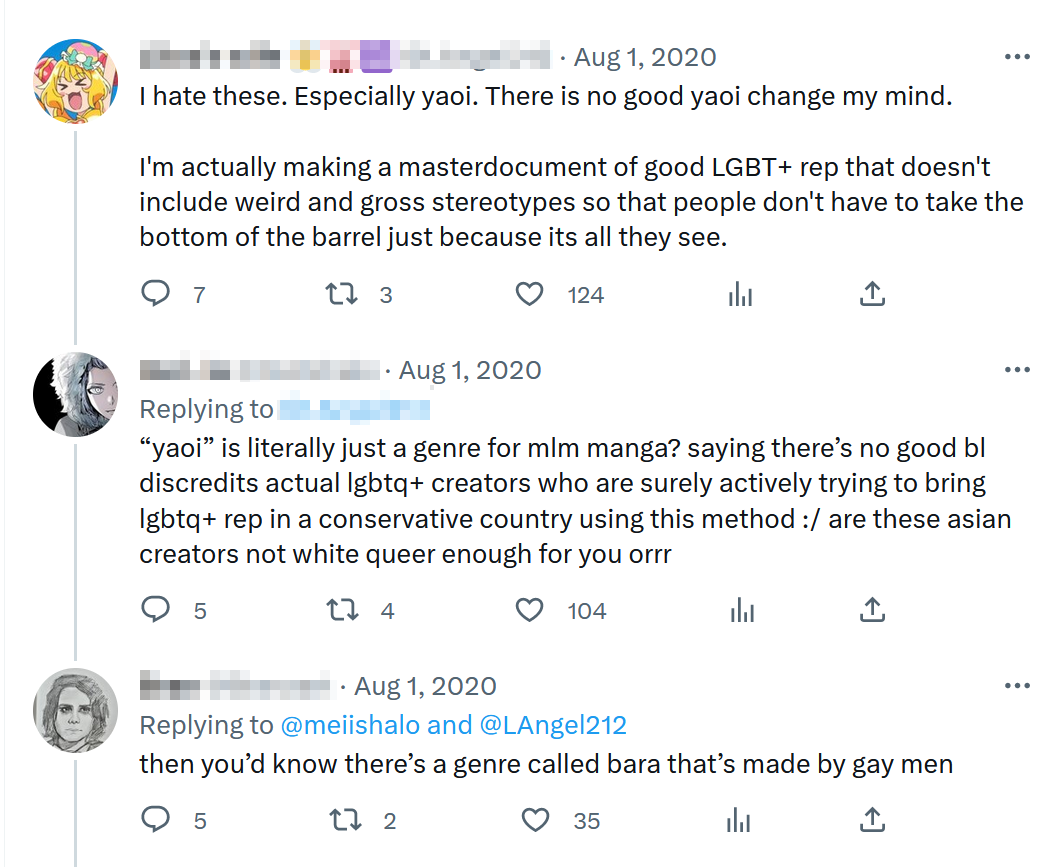Reply to the tweet about bara genre

(x=155, y=820)
